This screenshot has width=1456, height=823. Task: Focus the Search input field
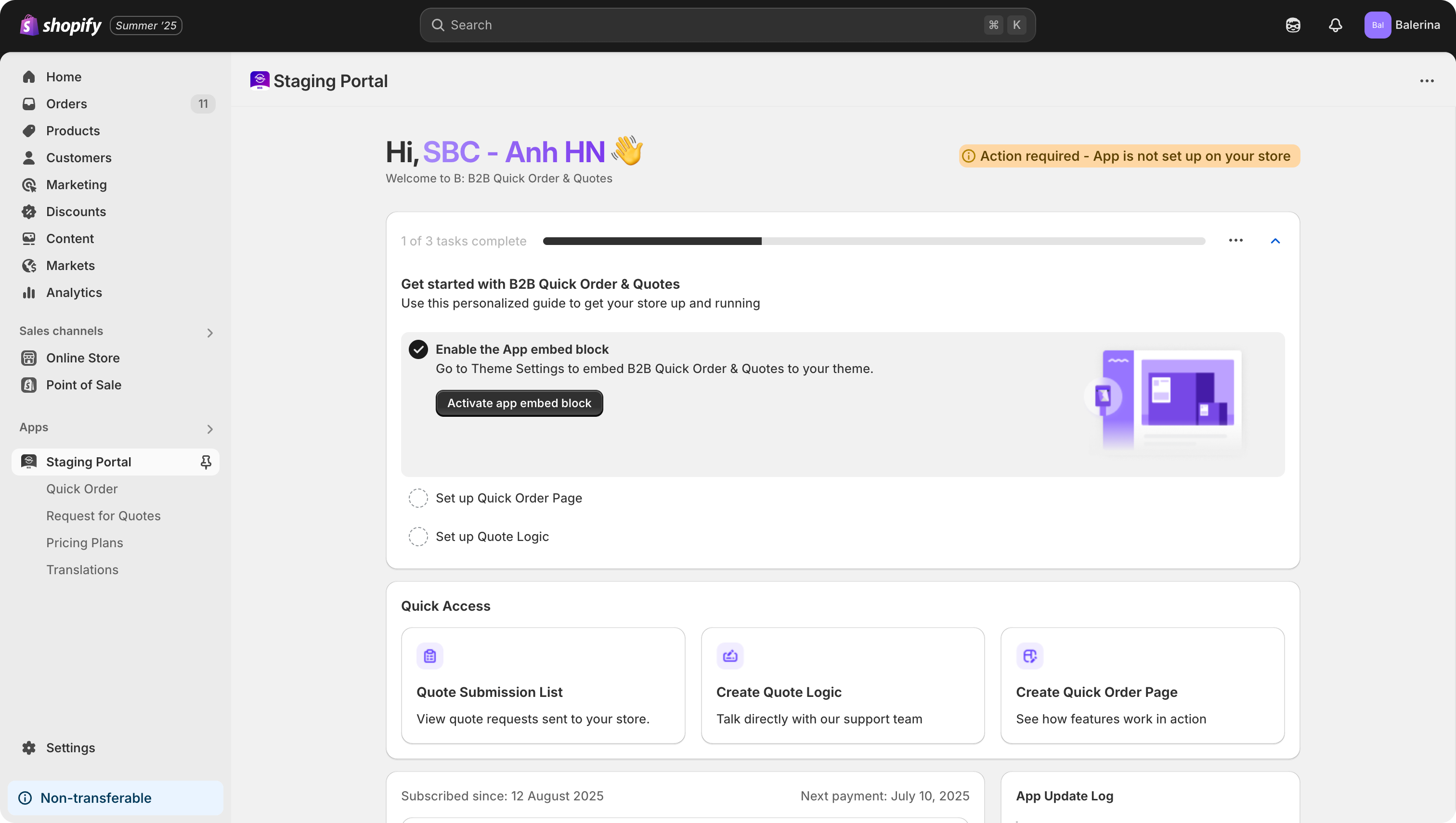click(x=713, y=26)
